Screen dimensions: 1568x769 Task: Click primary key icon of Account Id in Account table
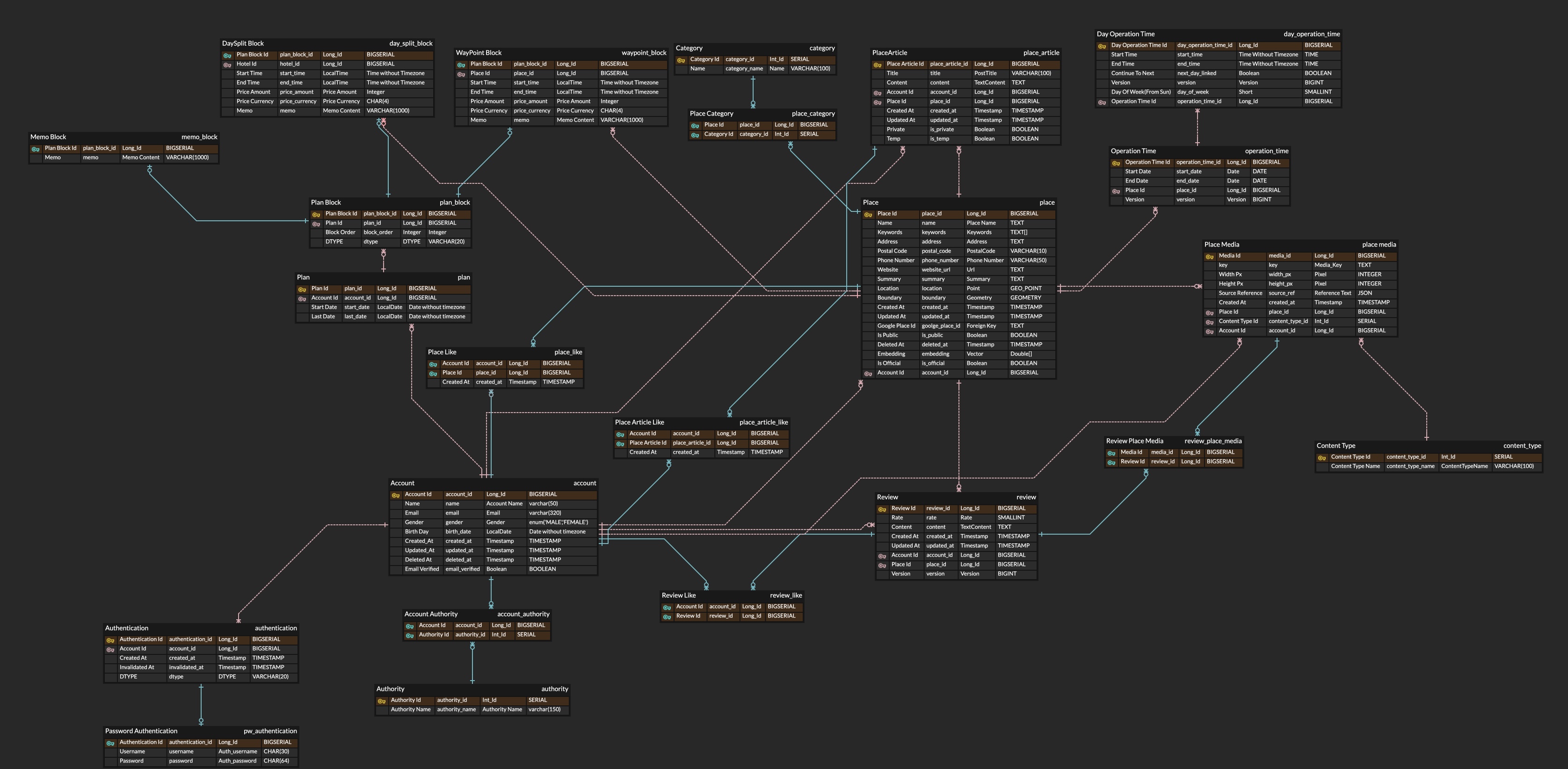click(396, 495)
